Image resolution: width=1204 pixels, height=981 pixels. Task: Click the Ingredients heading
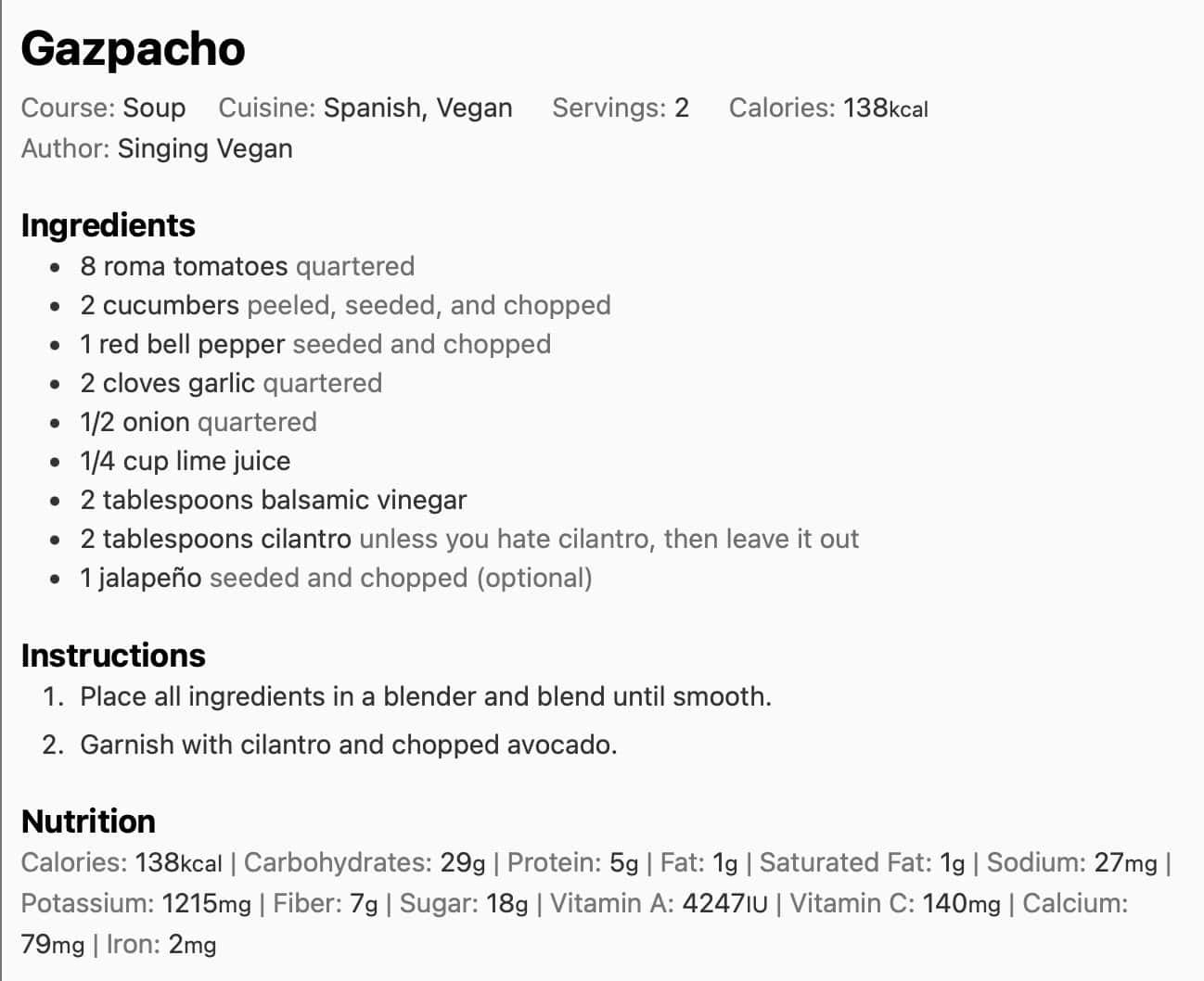(108, 225)
